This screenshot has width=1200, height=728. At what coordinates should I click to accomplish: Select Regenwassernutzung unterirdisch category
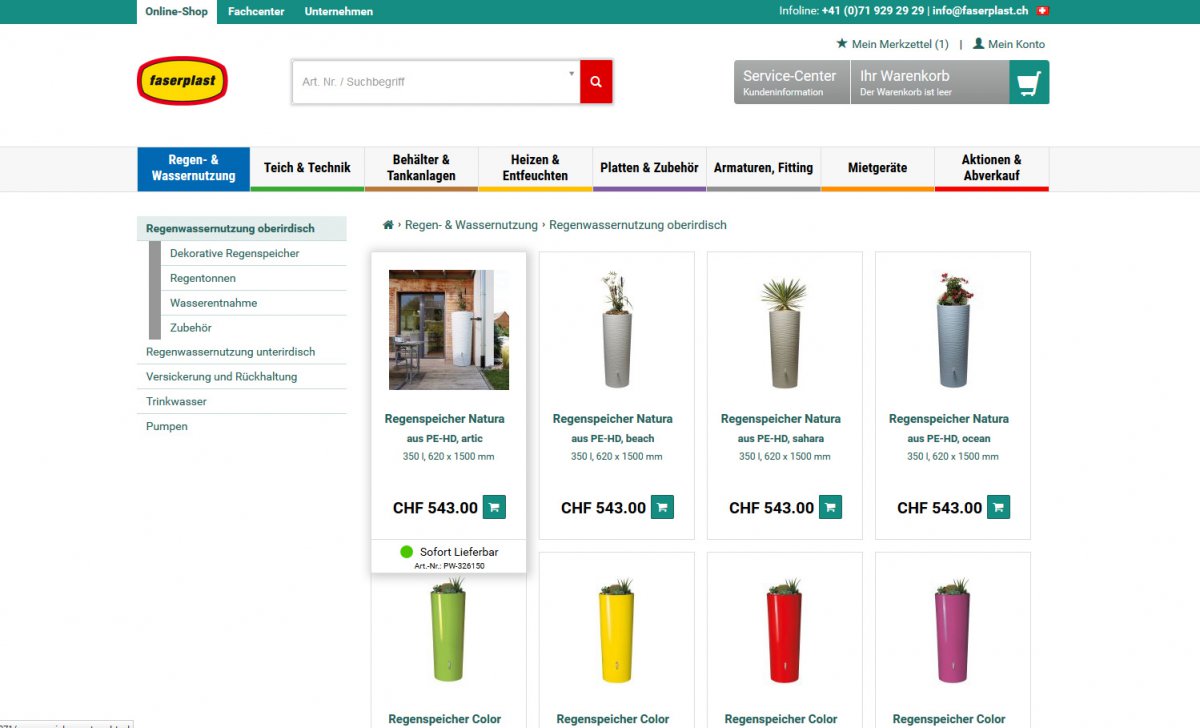[230, 352]
